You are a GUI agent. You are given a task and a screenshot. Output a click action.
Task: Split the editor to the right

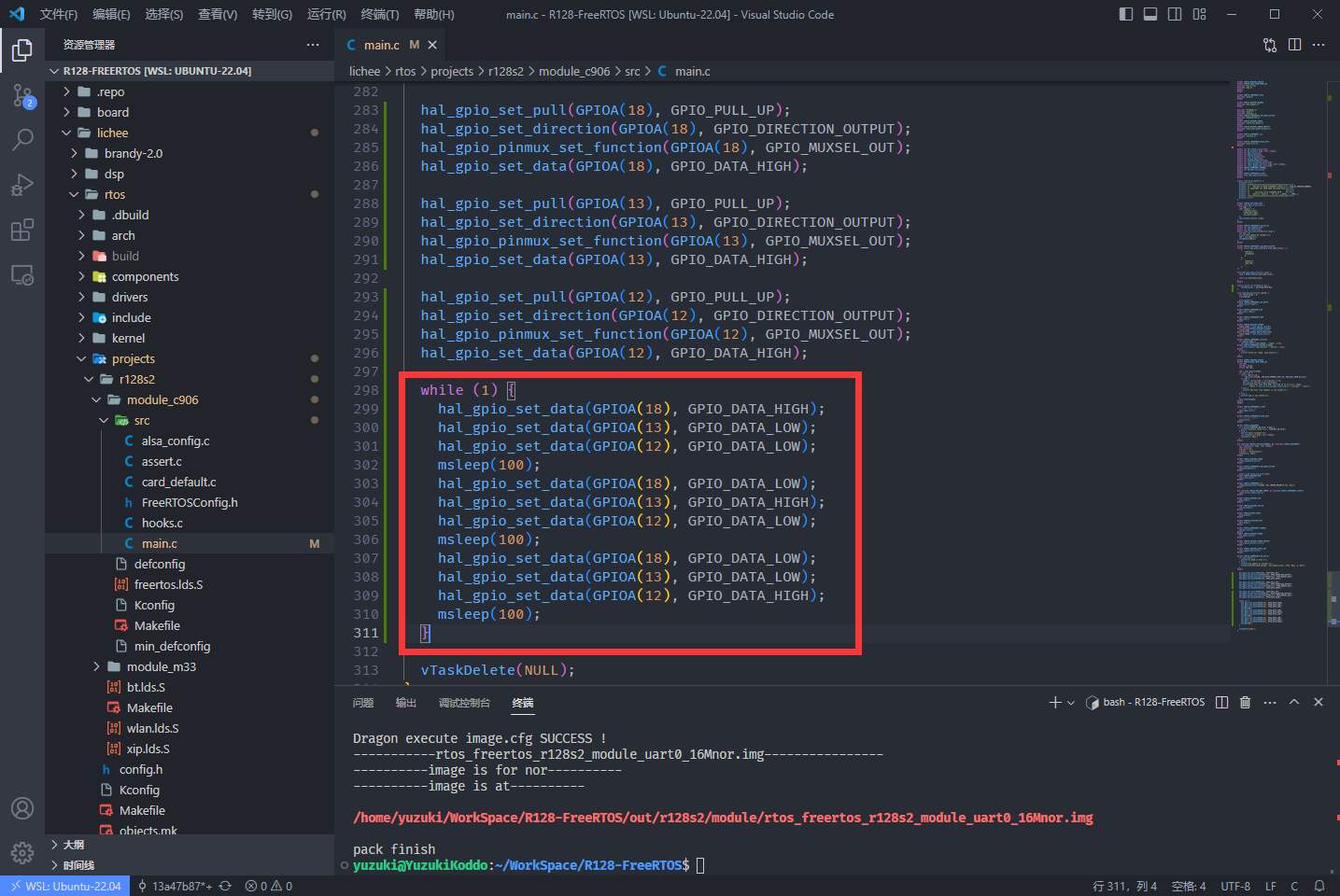click(1294, 45)
